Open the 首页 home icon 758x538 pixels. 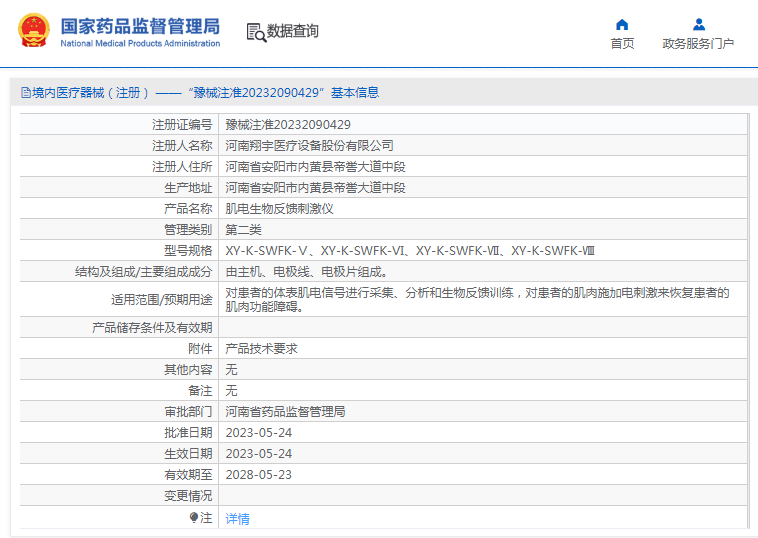pyautogui.click(x=622, y=24)
